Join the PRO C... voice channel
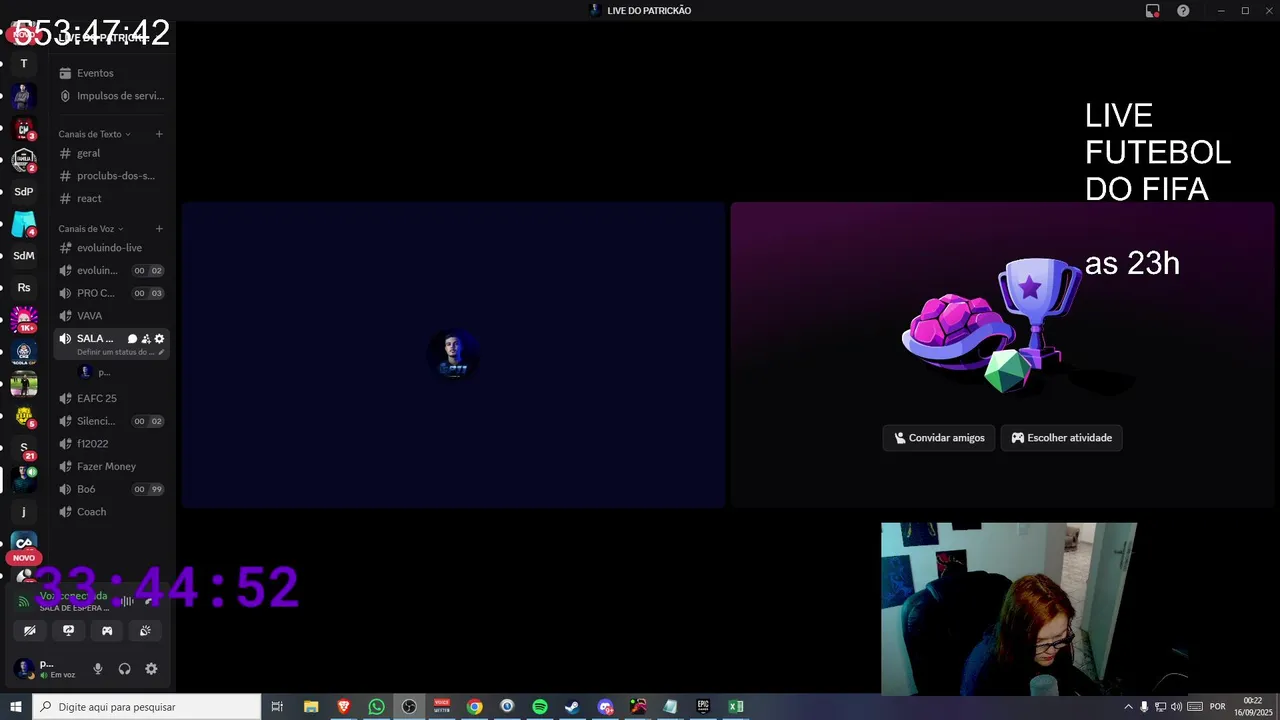 point(110,293)
